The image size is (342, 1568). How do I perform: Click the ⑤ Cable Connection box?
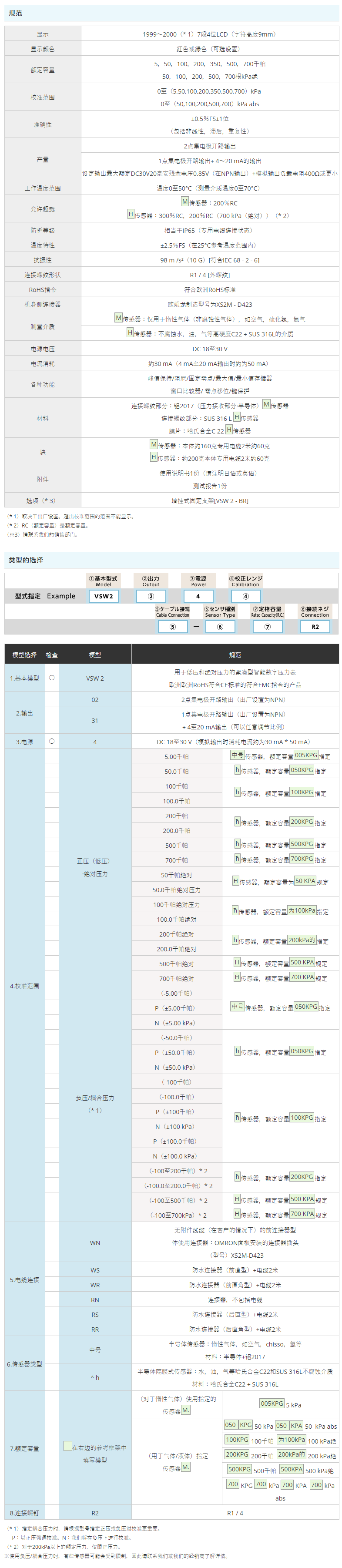click(172, 626)
